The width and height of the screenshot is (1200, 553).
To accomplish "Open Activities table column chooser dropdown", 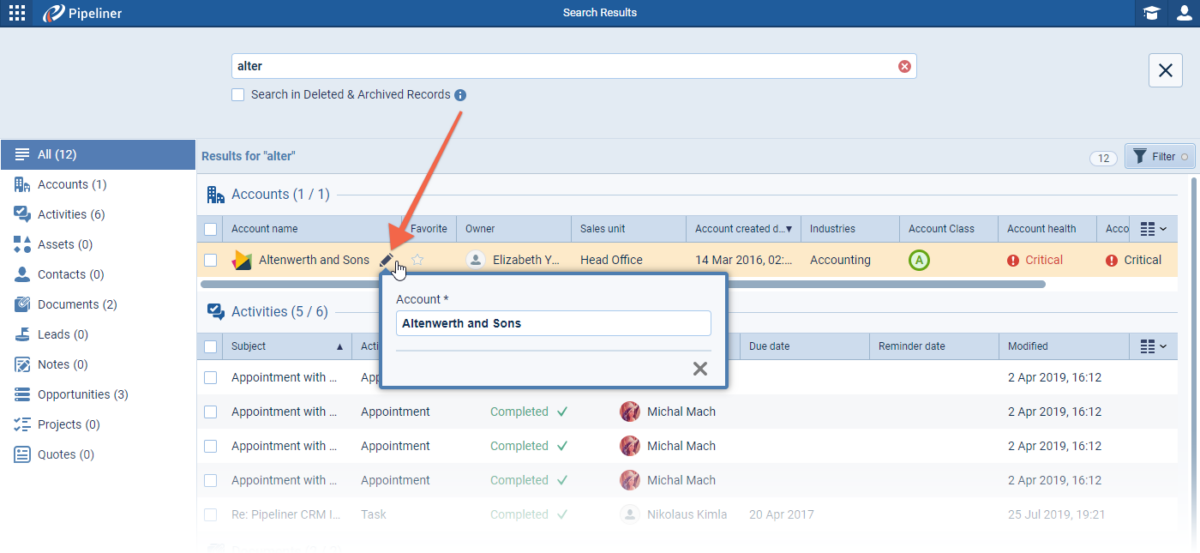I will (1153, 347).
